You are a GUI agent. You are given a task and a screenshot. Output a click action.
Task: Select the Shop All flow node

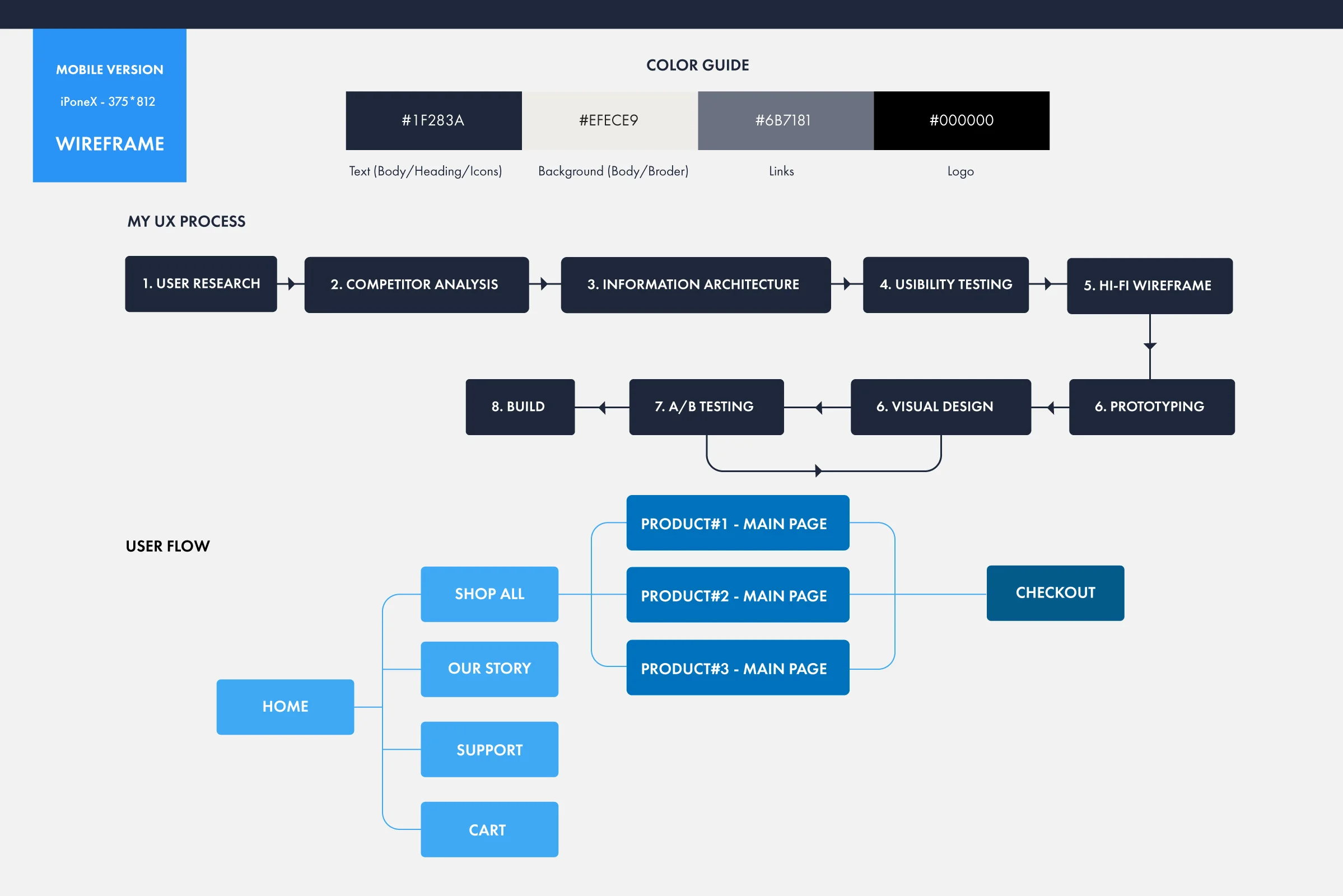point(489,594)
